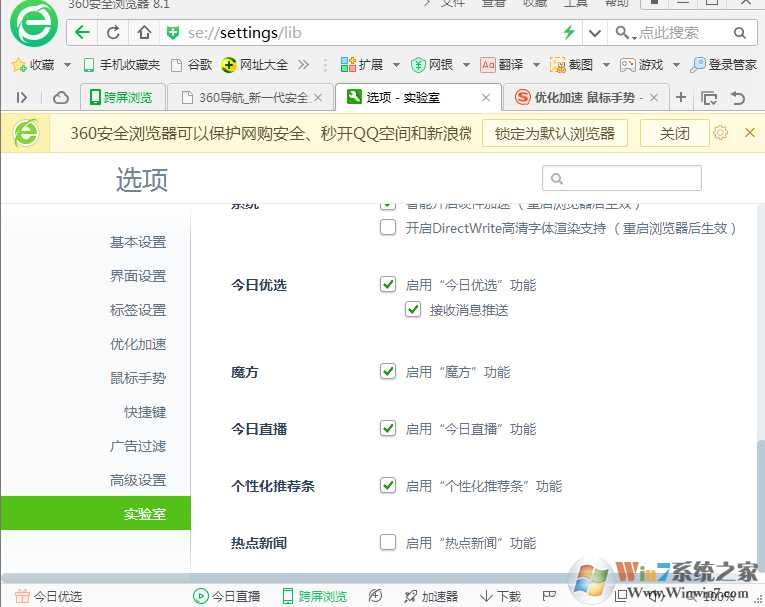
Task: Click the 锁定为默认浏览器 button
Action: pos(554,133)
